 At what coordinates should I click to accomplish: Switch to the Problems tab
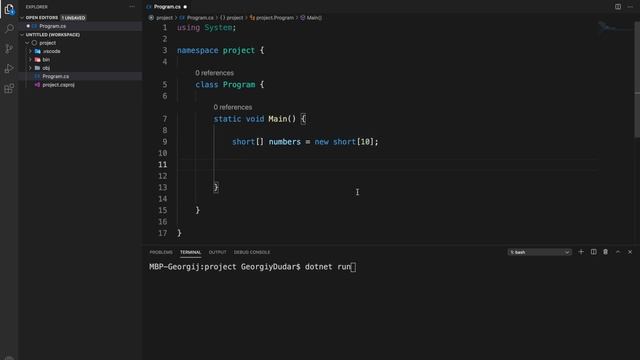click(161, 252)
